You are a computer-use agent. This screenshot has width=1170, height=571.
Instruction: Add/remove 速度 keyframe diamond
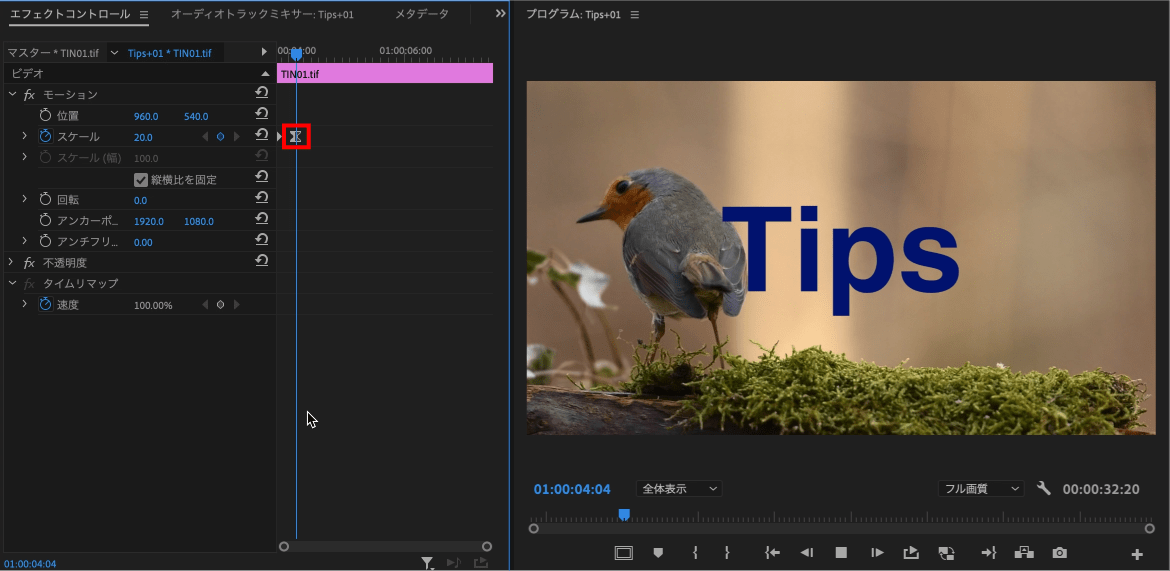[x=220, y=305]
